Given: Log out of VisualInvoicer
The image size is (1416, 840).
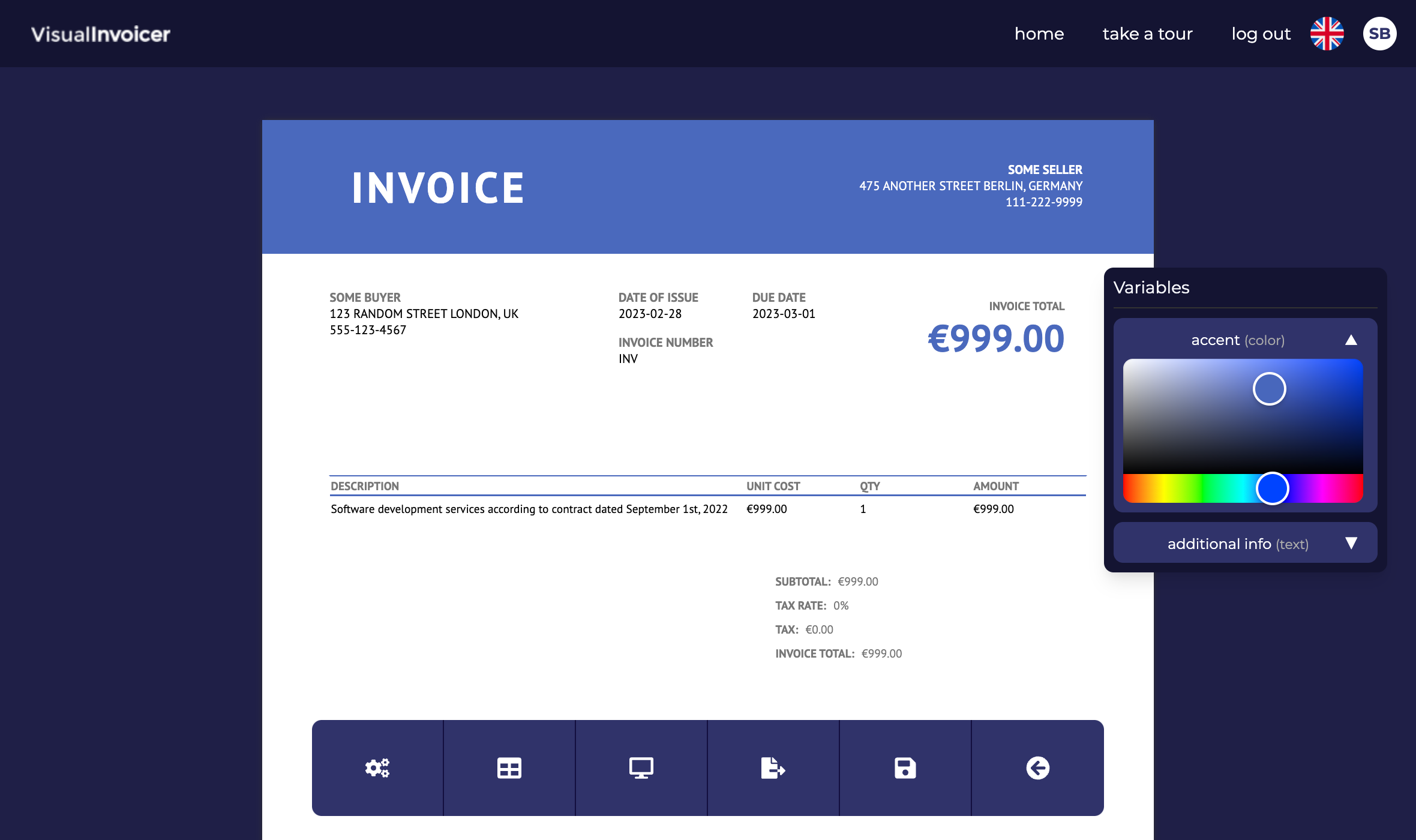Looking at the screenshot, I should pyautogui.click(x=1261, y=34).
